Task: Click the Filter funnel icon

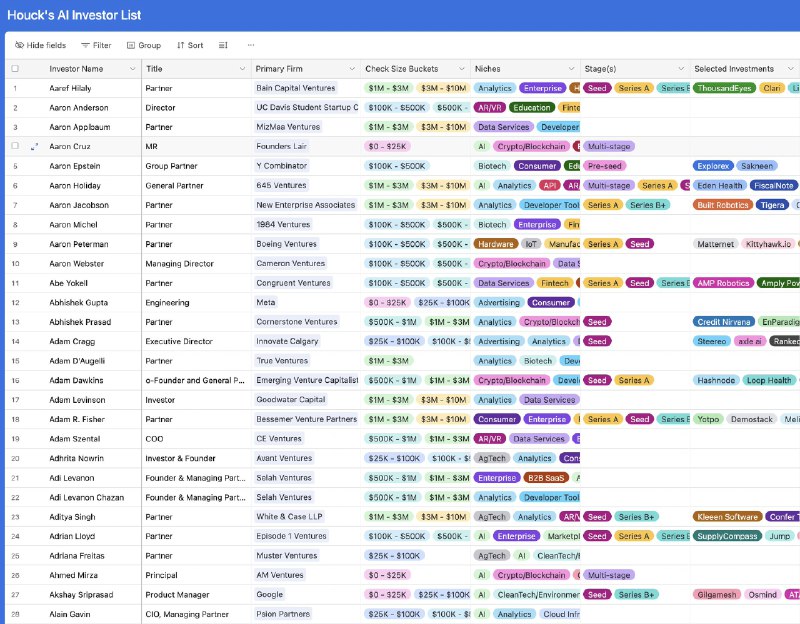Action: (x=85, y=45)
